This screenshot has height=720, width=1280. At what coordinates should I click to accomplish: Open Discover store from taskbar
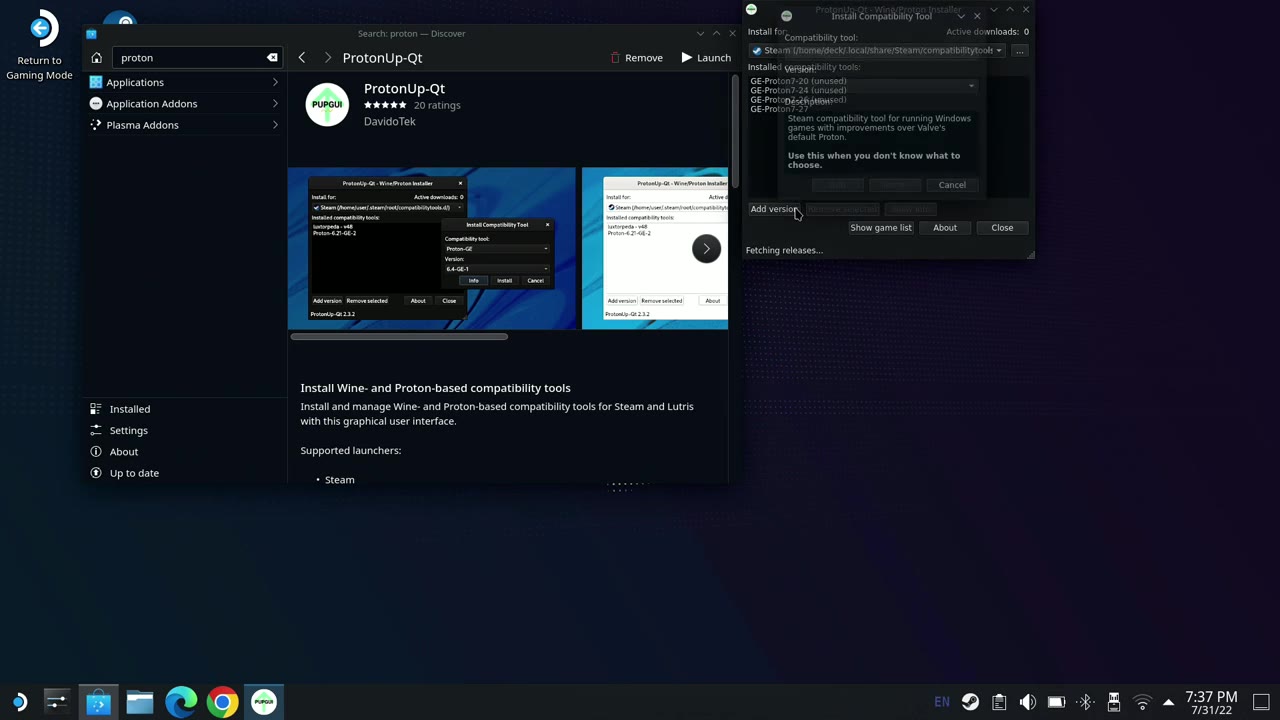point(98,702)
